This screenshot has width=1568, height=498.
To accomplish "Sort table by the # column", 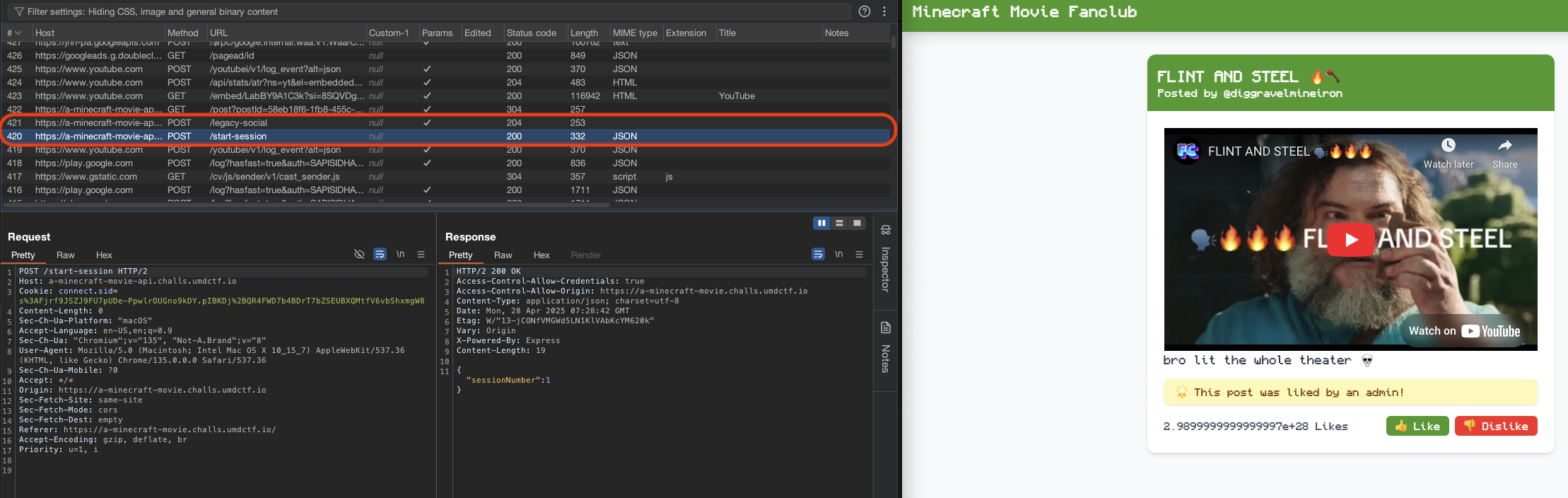I will tap(14, 33).
